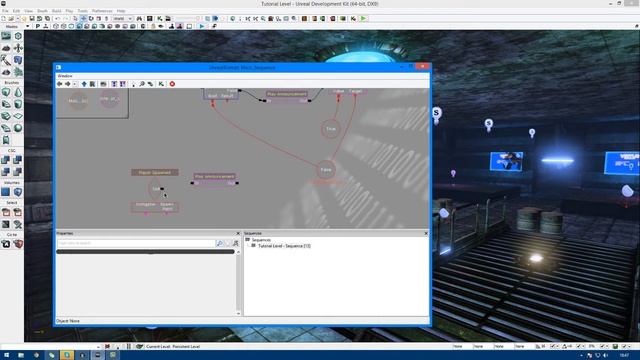Image resolution: width=640 pixels, height=360 pixels.
Task: Create a new level from main toolbar
Action: pos(4,18)
